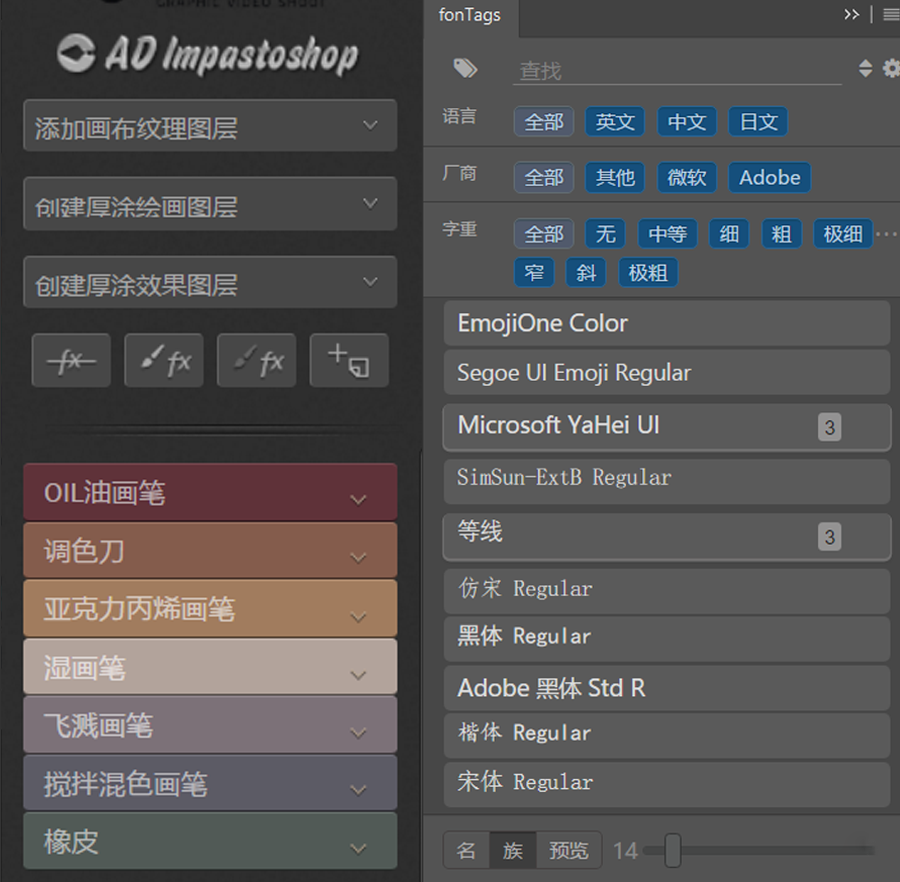Toggle the 极细 weight filter
900x882 pixels.
[x=843, y=234]
